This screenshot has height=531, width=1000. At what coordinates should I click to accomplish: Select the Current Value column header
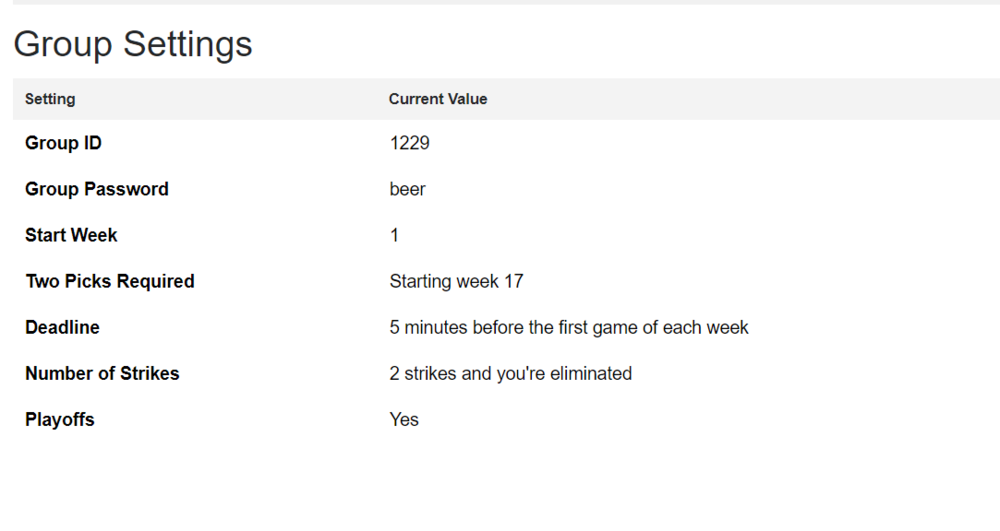438,99
